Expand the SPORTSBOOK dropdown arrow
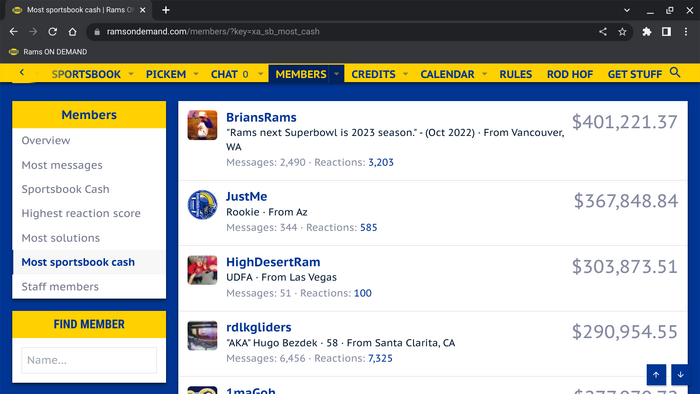Screen dimensions: 700x394 pyautogui.click(x=131, y=74)
